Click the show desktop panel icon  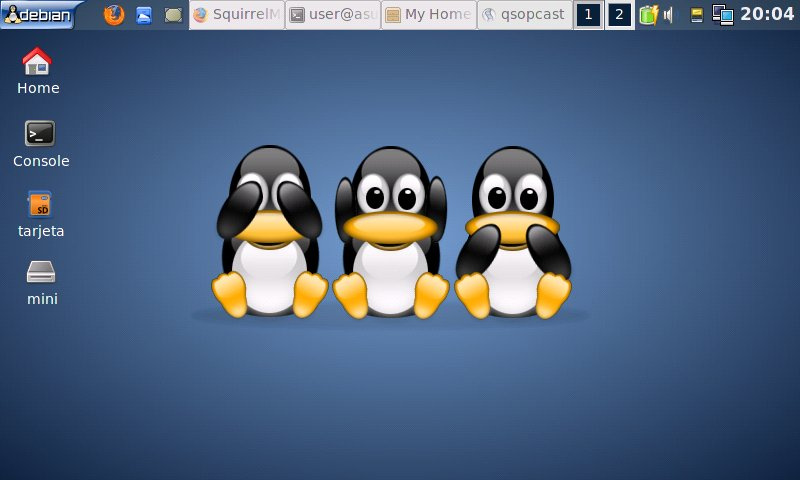173,15
